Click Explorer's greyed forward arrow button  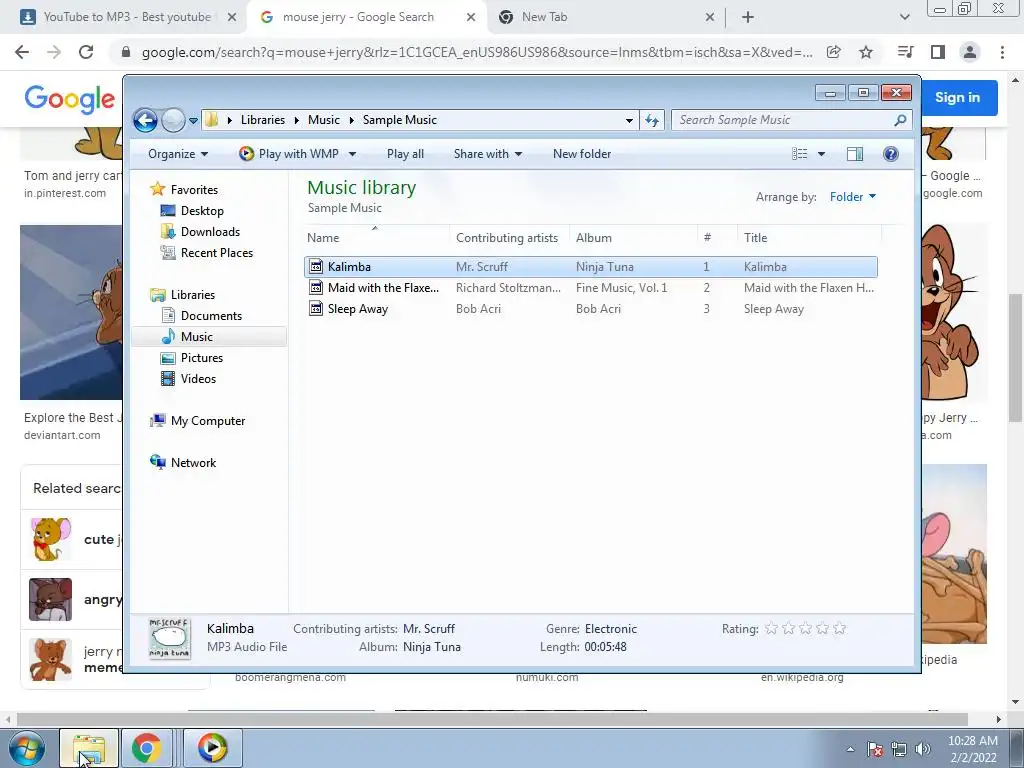pos(173,120)
